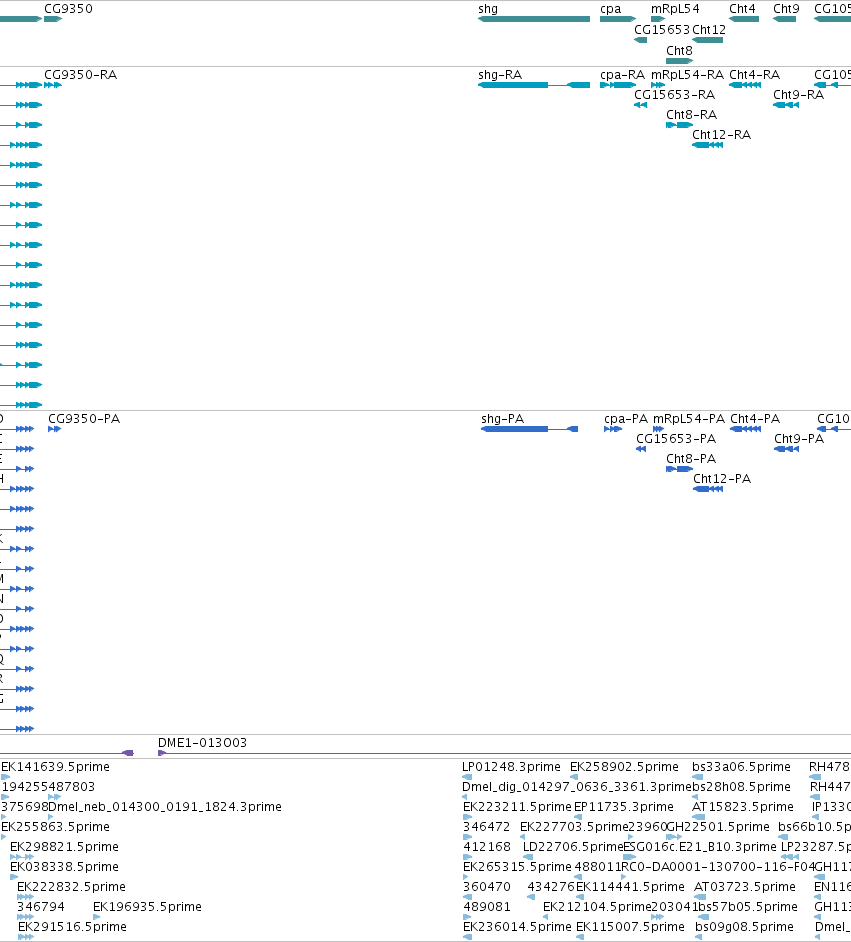The width and height of the screenshot is (851, 942).
Task: Select the shg-RA label
Action: (500, 74)
